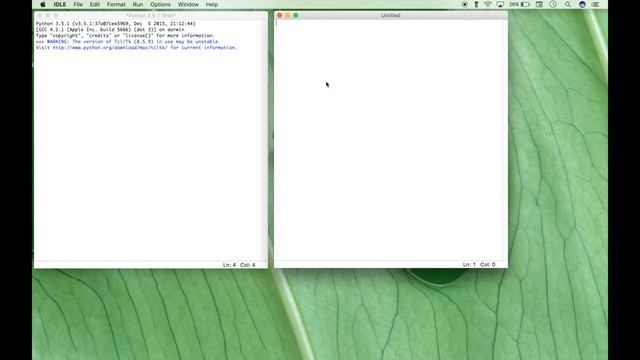
Task: Click the GCC build info line in Shell
Action: pos(110,29)
